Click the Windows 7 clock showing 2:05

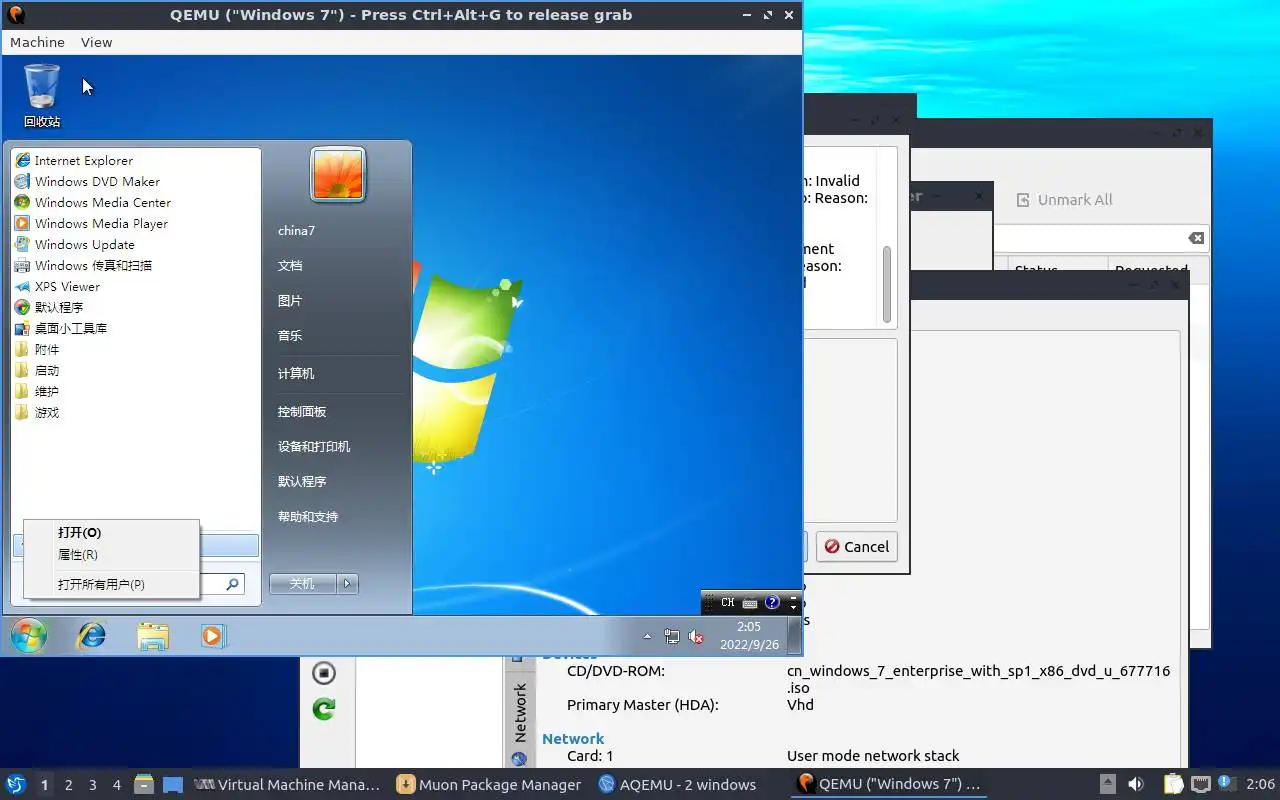[x=749, y=636]
